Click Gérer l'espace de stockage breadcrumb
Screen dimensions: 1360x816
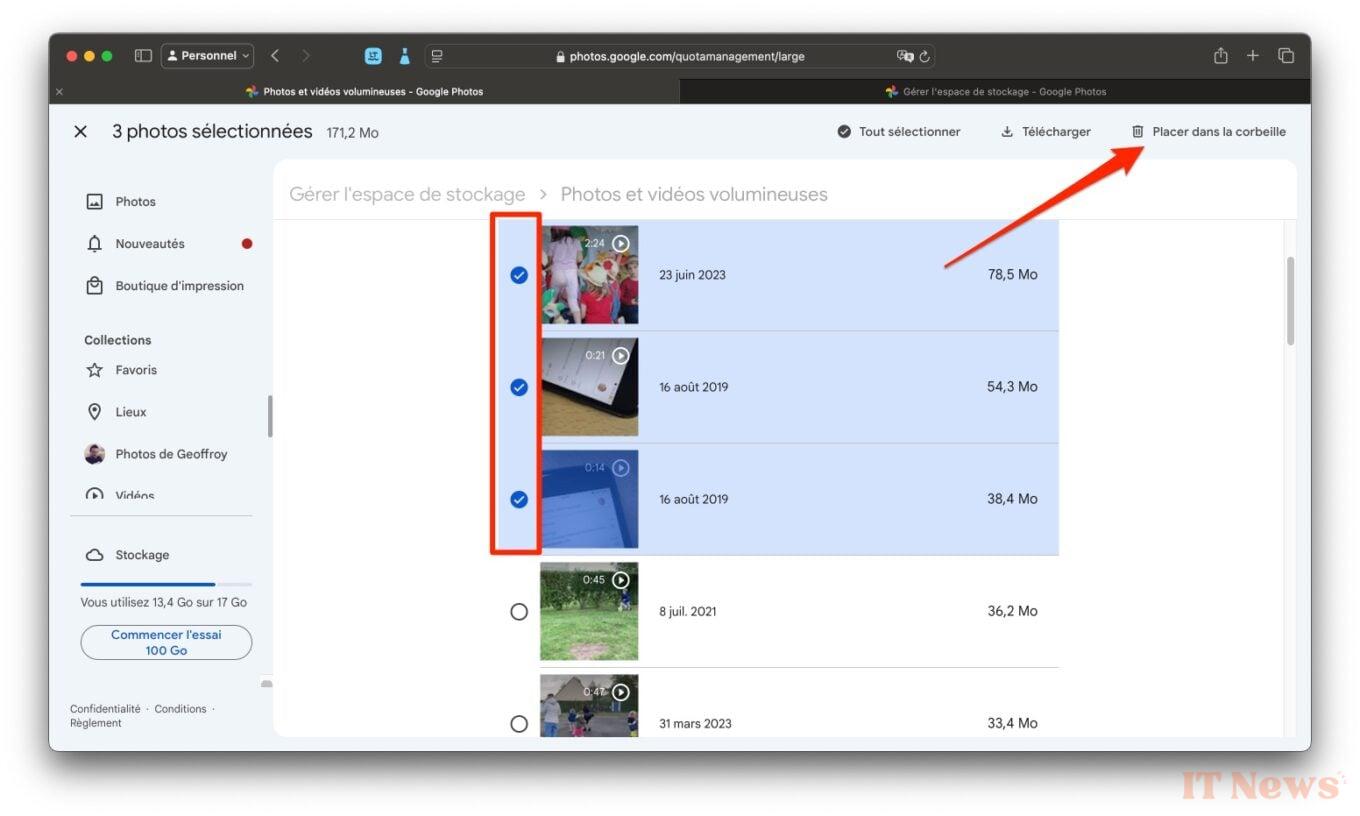[407, 194]
